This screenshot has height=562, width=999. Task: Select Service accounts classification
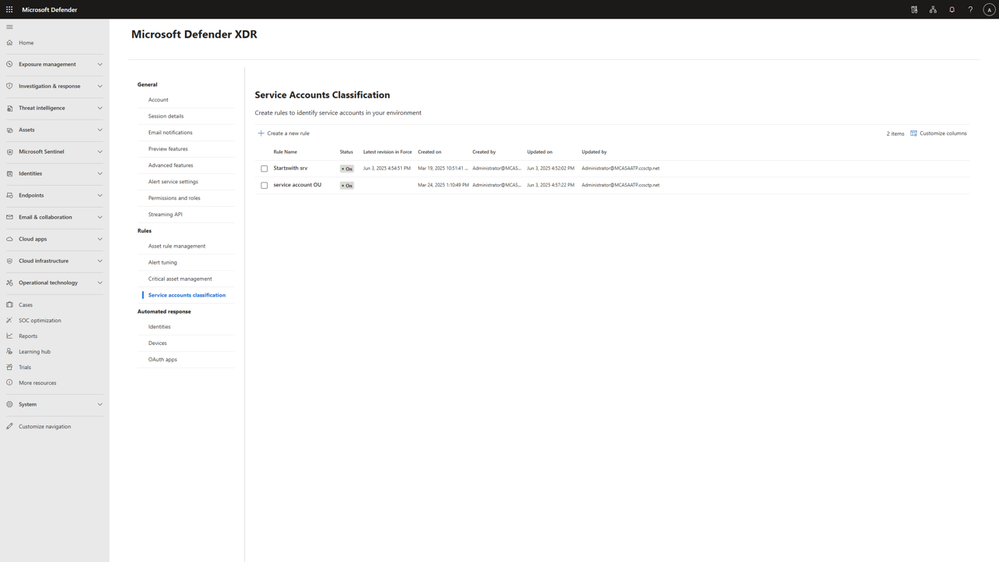point(187,295)
